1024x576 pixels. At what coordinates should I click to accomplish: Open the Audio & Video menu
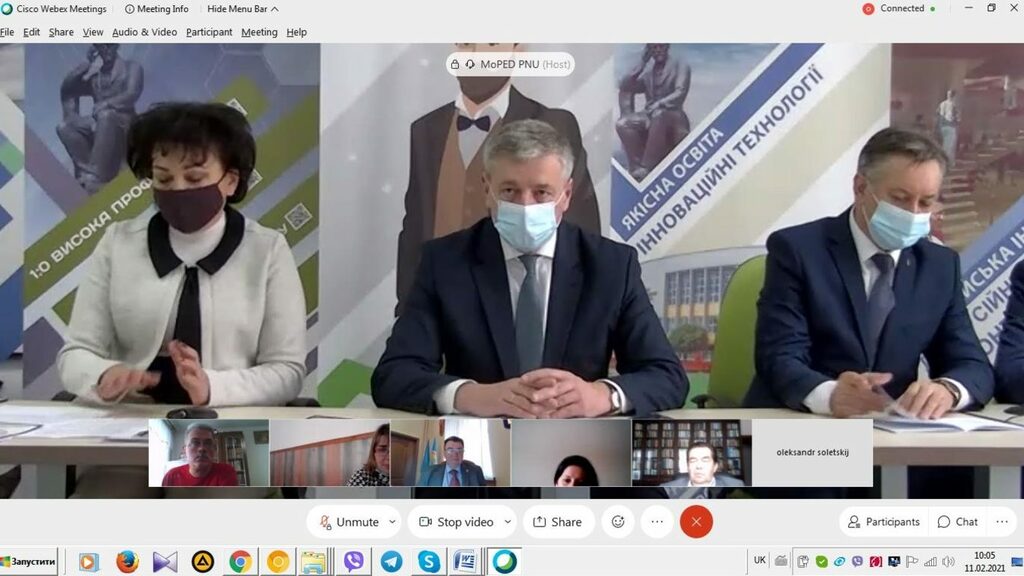[144, 32]
